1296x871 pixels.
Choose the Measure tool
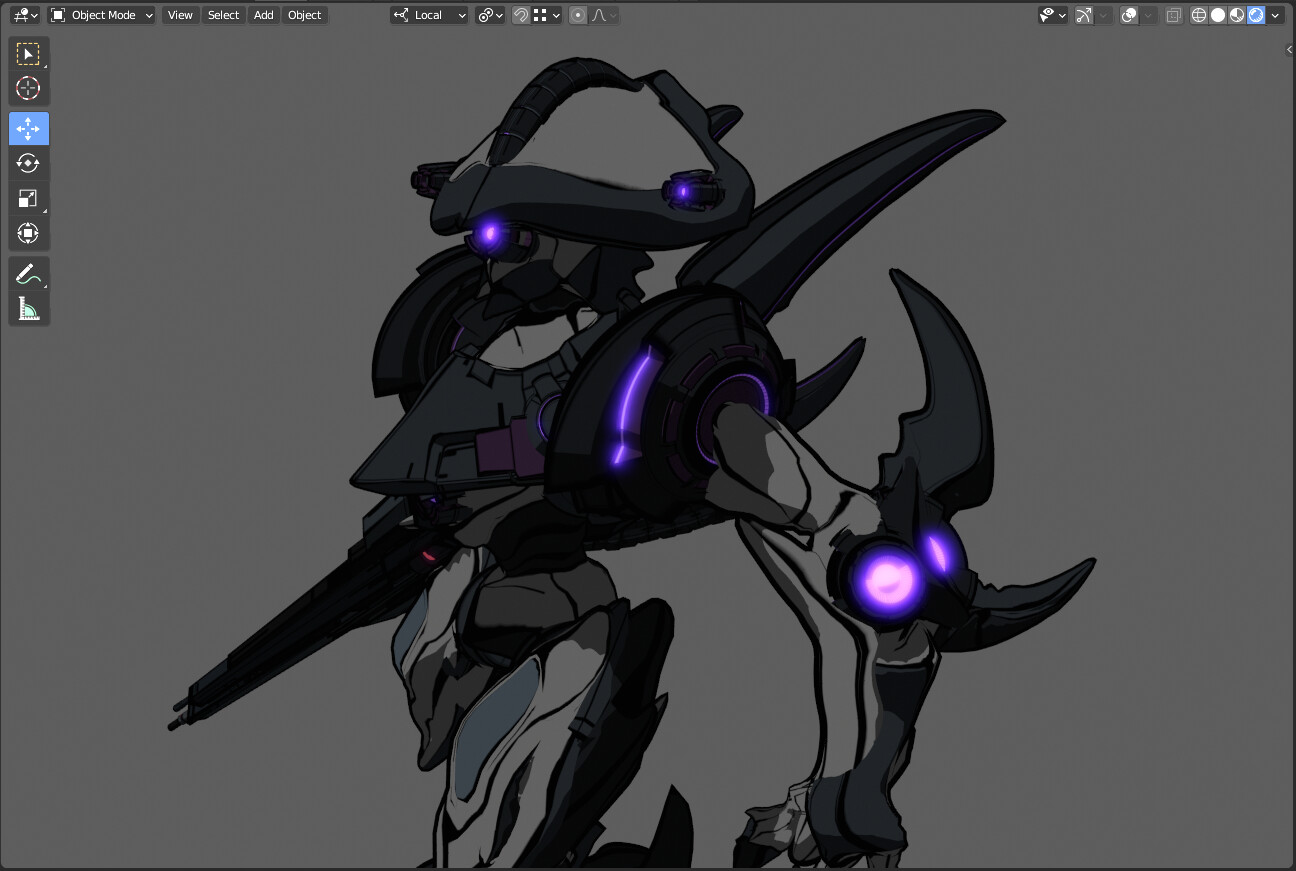click(x=26, y=308)
